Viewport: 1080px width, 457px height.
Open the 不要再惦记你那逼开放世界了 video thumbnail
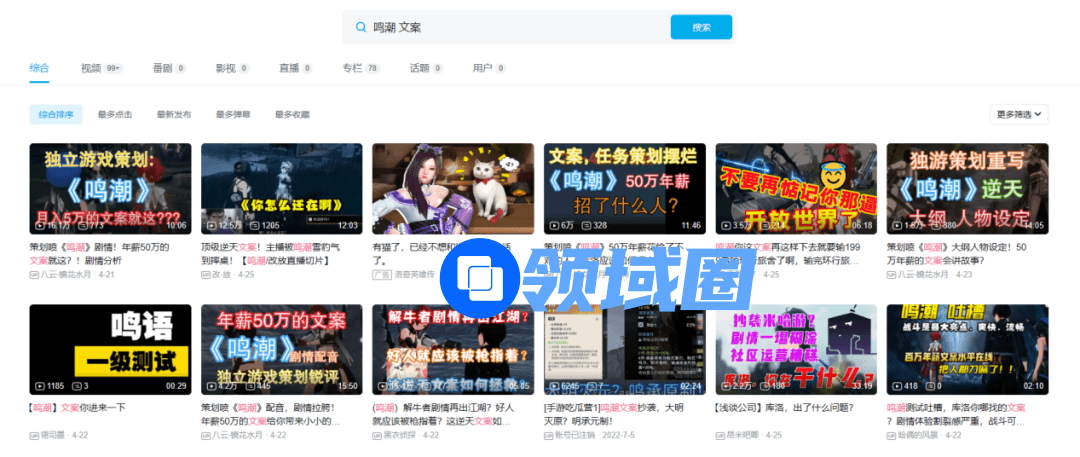pyautogui.click(x=796, y=189)
